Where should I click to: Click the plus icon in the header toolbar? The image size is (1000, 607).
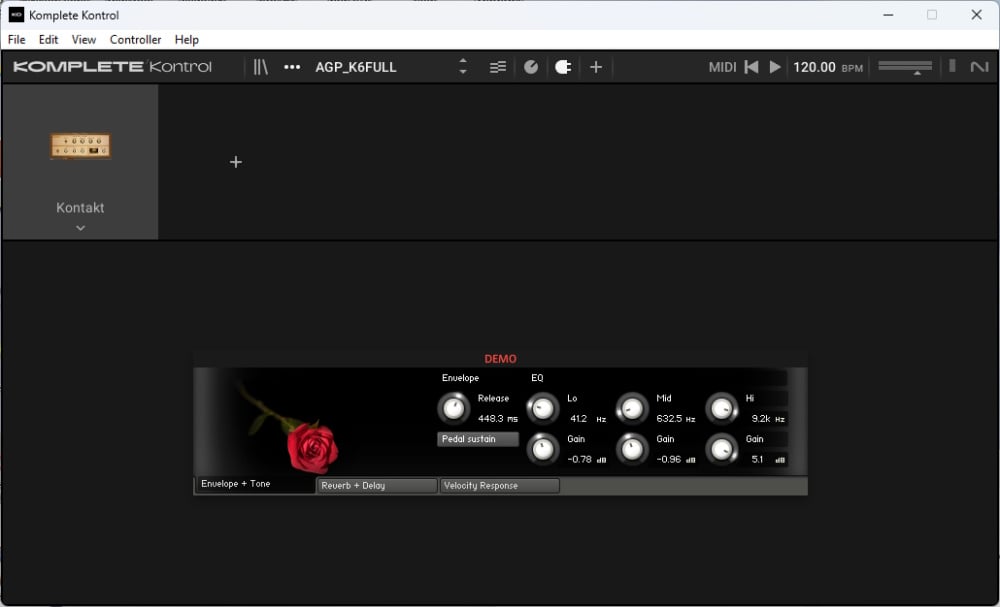(x=596, y=67)
